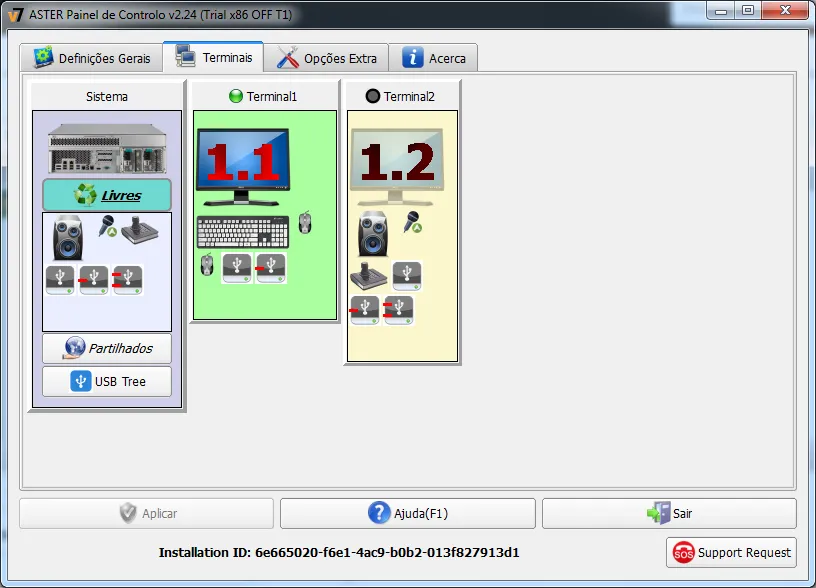Click the speaker icon in Livres panel

coord(68,238)
